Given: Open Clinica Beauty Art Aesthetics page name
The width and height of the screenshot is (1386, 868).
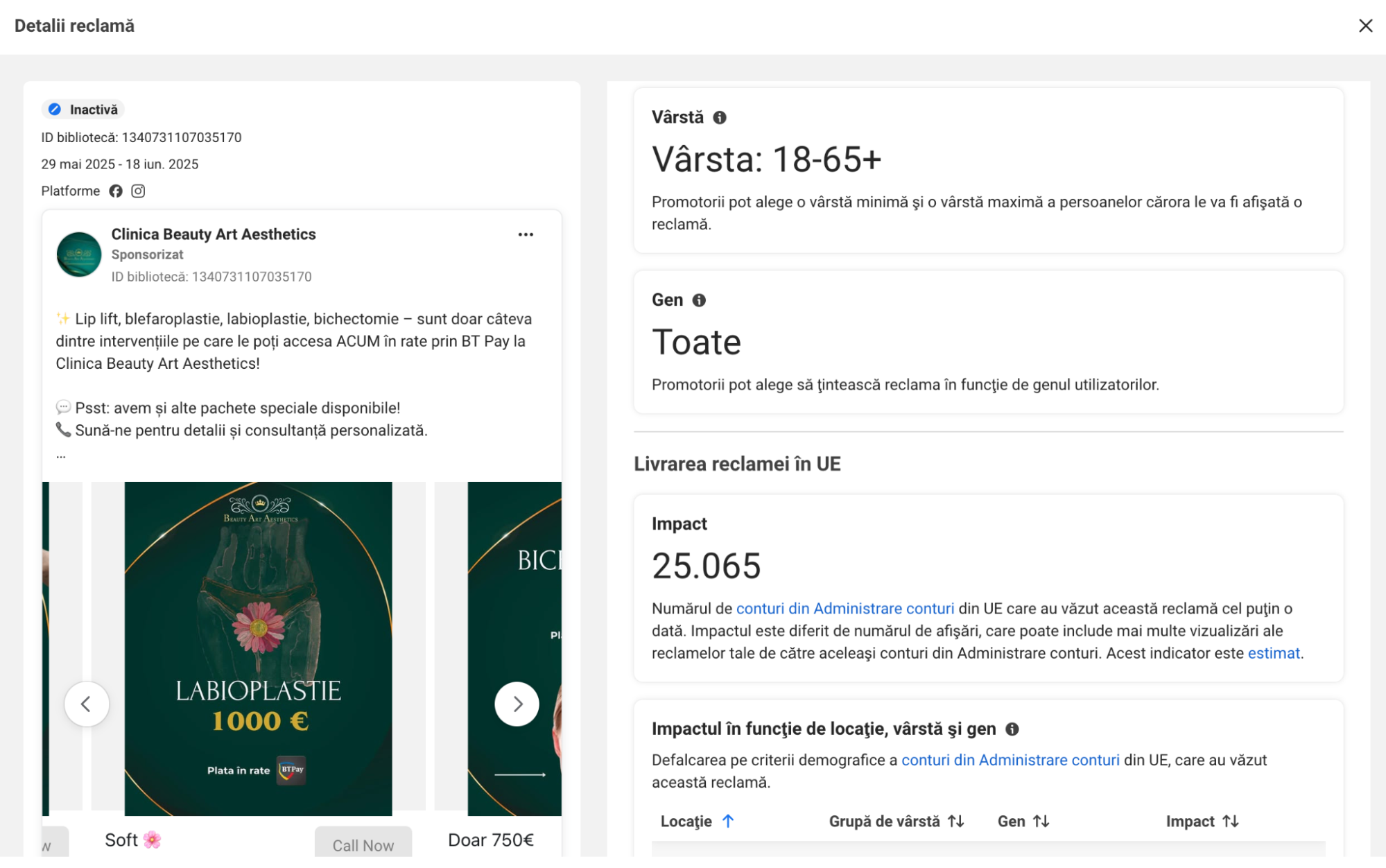Looking at the screenshot, I should point(214,234).
